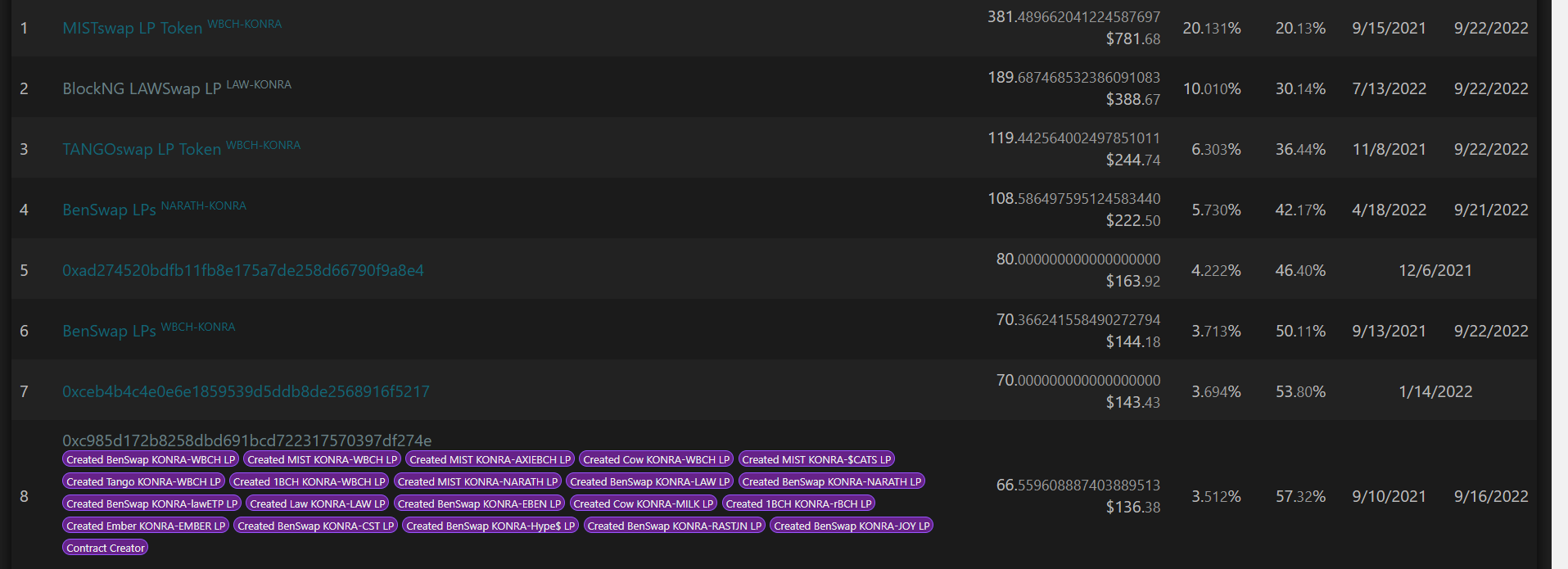Viewport: 1568px width, 569px height.
Task: Click the 3.512% share cell
Action: point(1216,496)
